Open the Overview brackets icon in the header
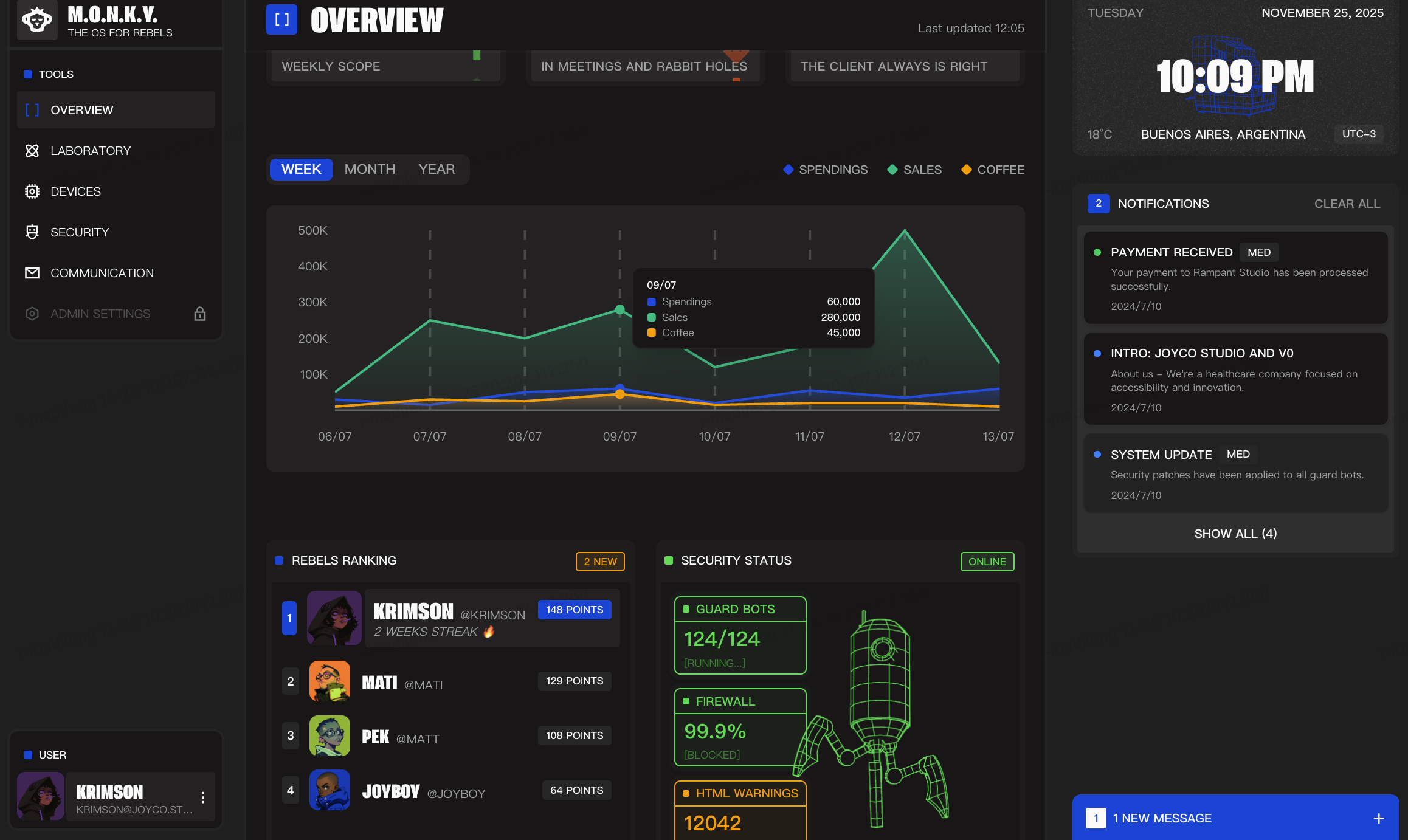 281,19
